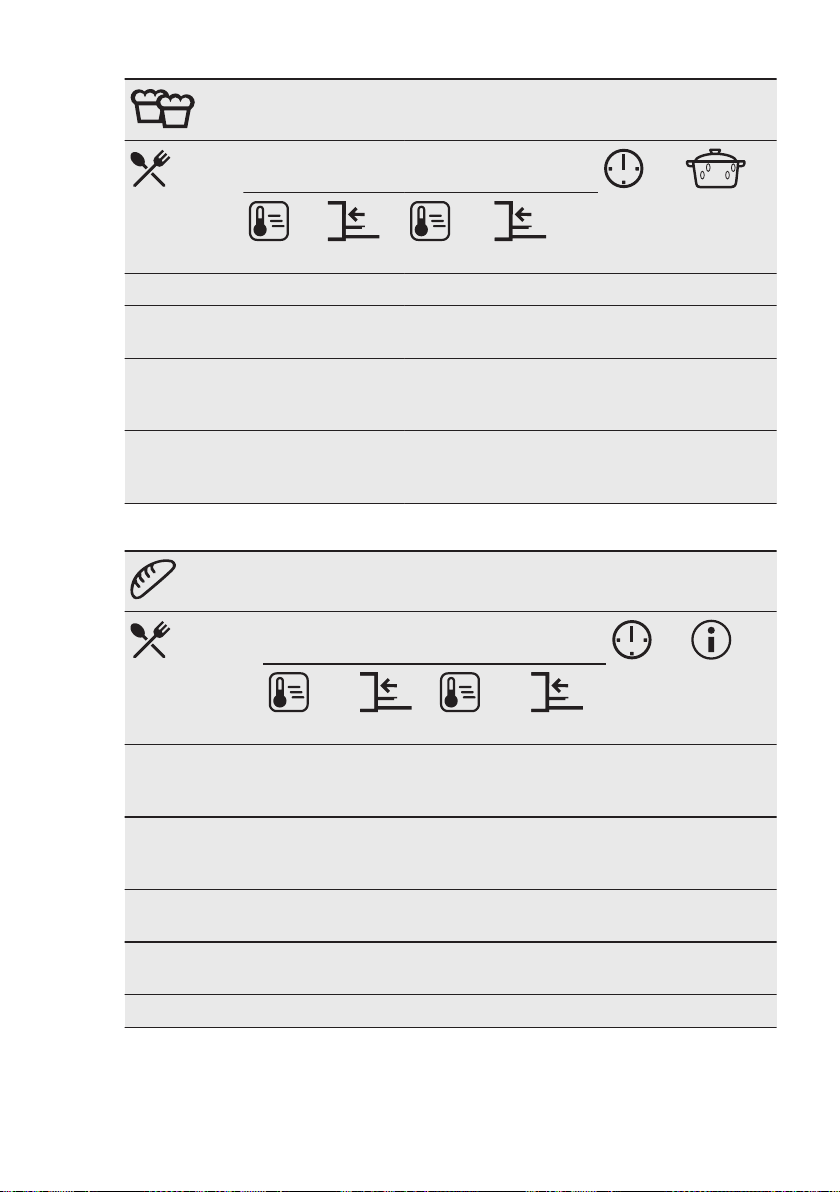This screenshot has height=1192, width=840.
Task: Select first shelf position icon in muffins table
Action: click(353, 221)
